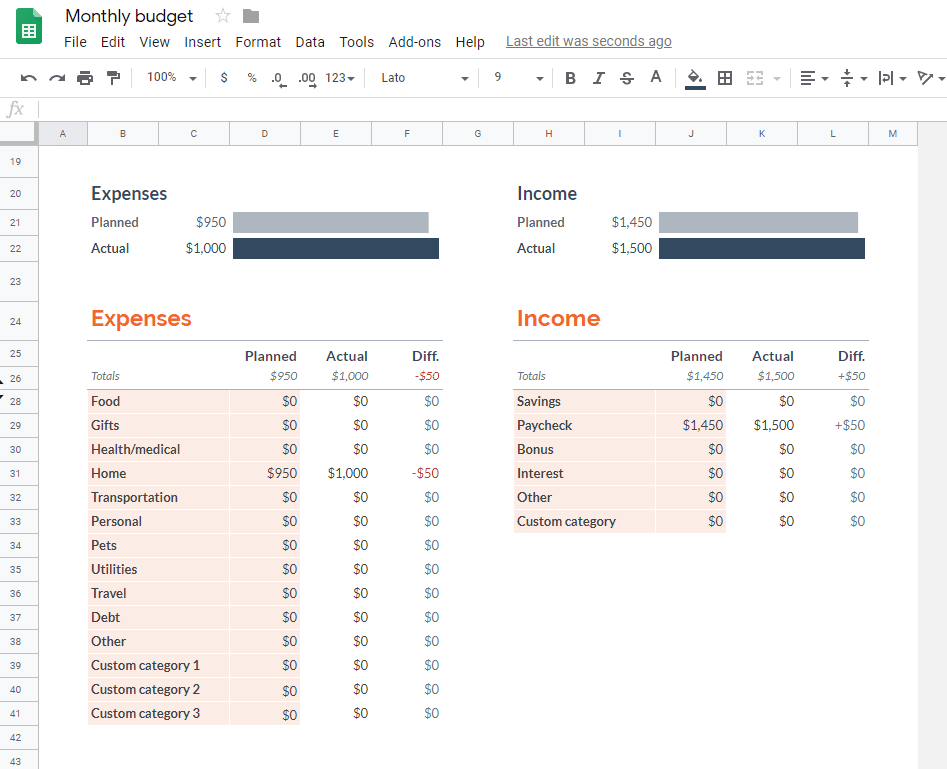Select Home planned $950 cell
Viewport: 947px width, 769px height.
(x=265, y=473)
